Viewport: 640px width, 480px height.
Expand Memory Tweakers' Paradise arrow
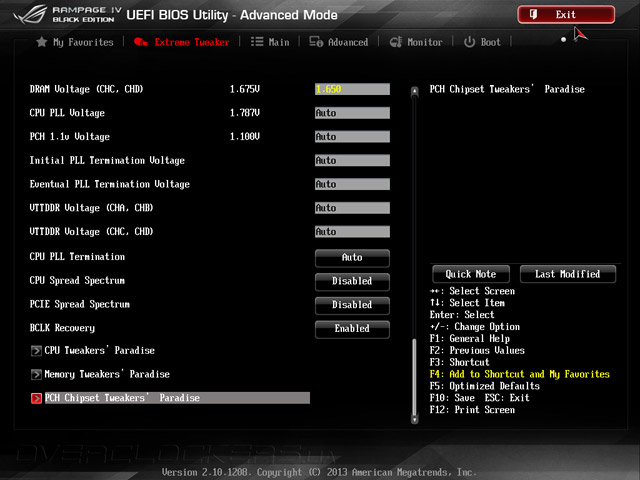click(36, 374)
